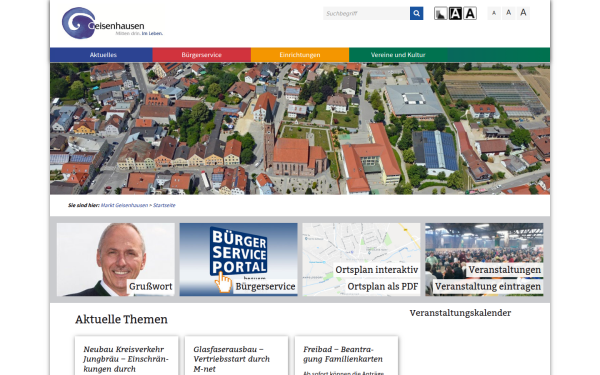Choose the medium font size A
This screenshot has width=600, height=375.
pos(508,13)
